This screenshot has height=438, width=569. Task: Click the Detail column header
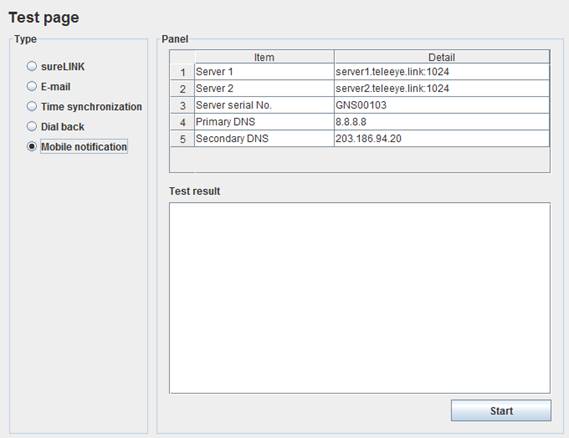click(x=442, y=57)
